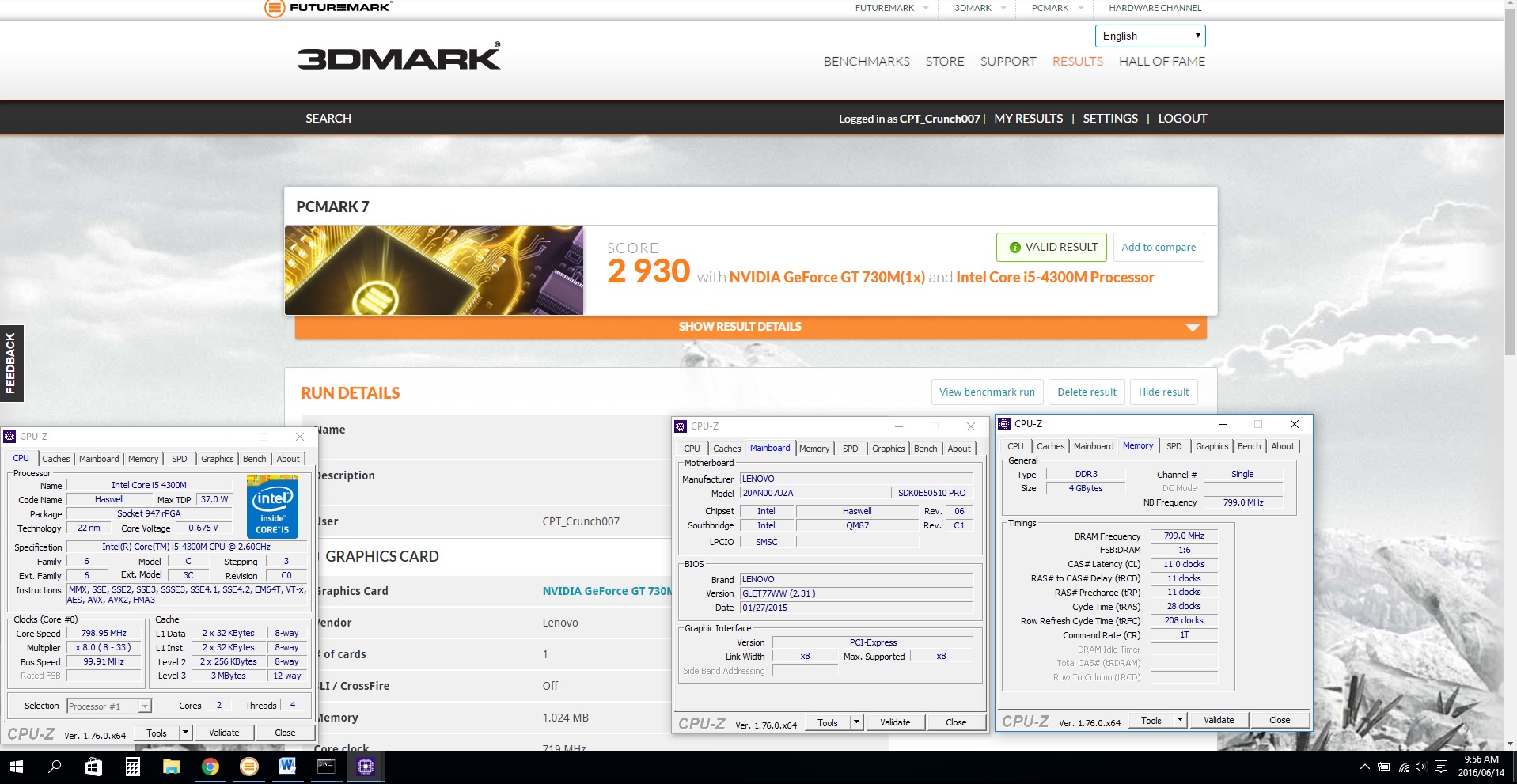Expand the SHOW RESULT DETAILS bar

pos(750,327)
